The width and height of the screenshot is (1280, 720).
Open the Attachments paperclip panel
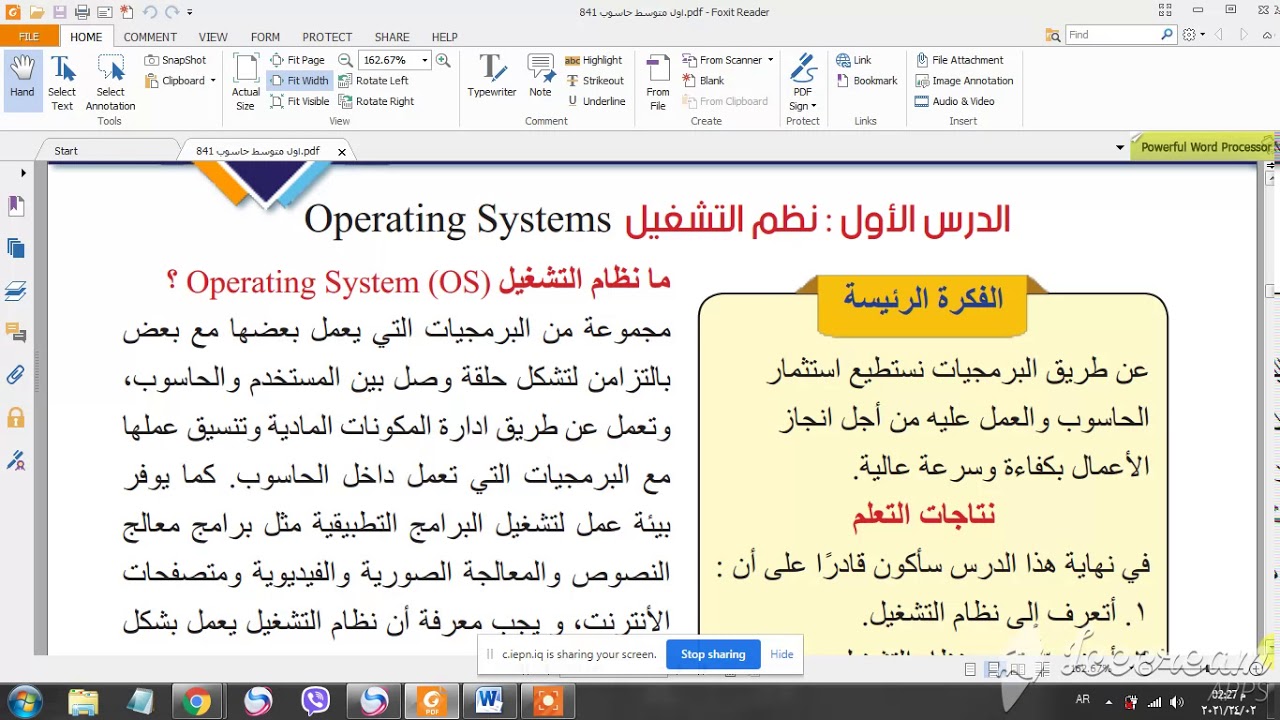point(15,375)
